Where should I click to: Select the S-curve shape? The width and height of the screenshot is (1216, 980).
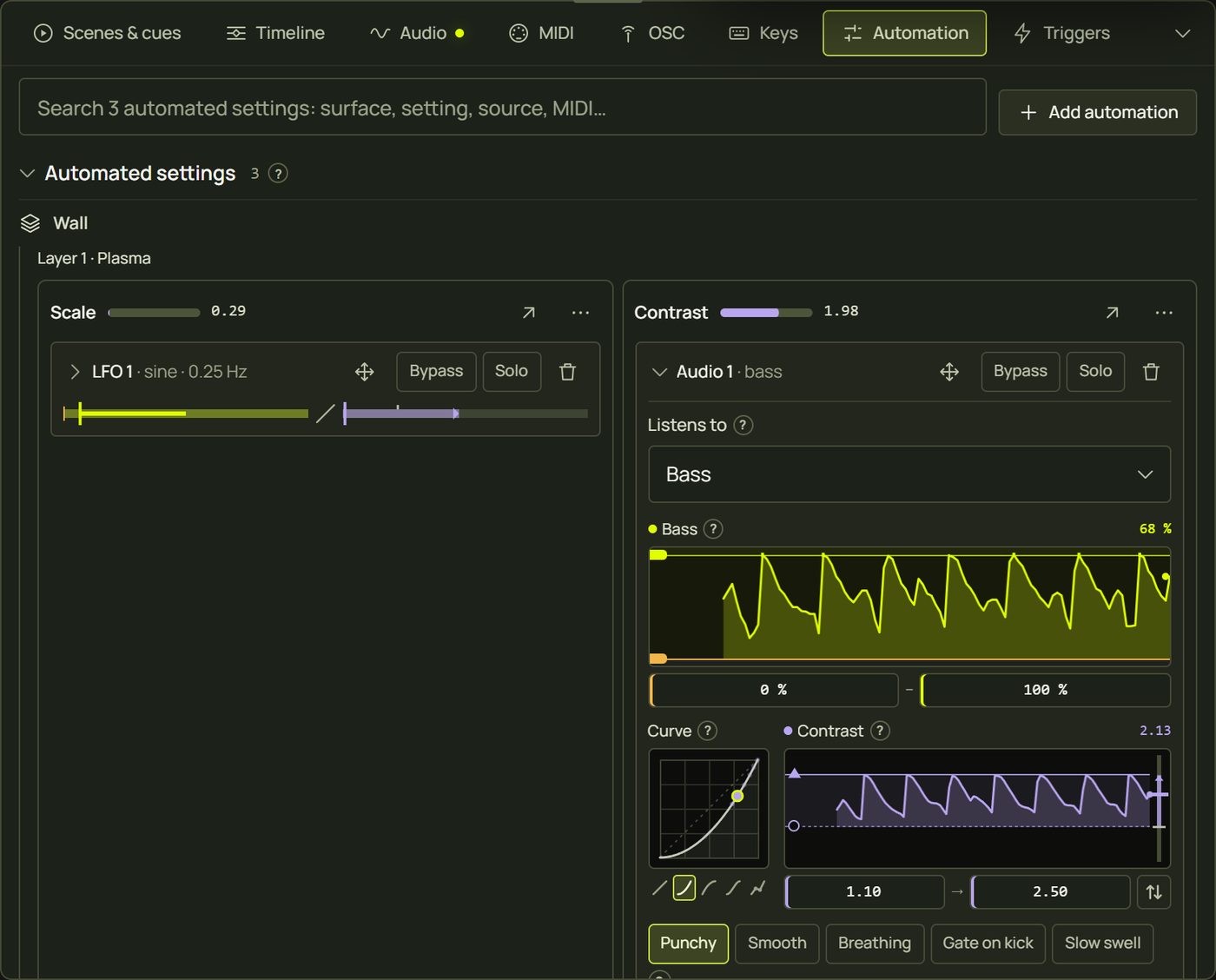pos(734,888)
